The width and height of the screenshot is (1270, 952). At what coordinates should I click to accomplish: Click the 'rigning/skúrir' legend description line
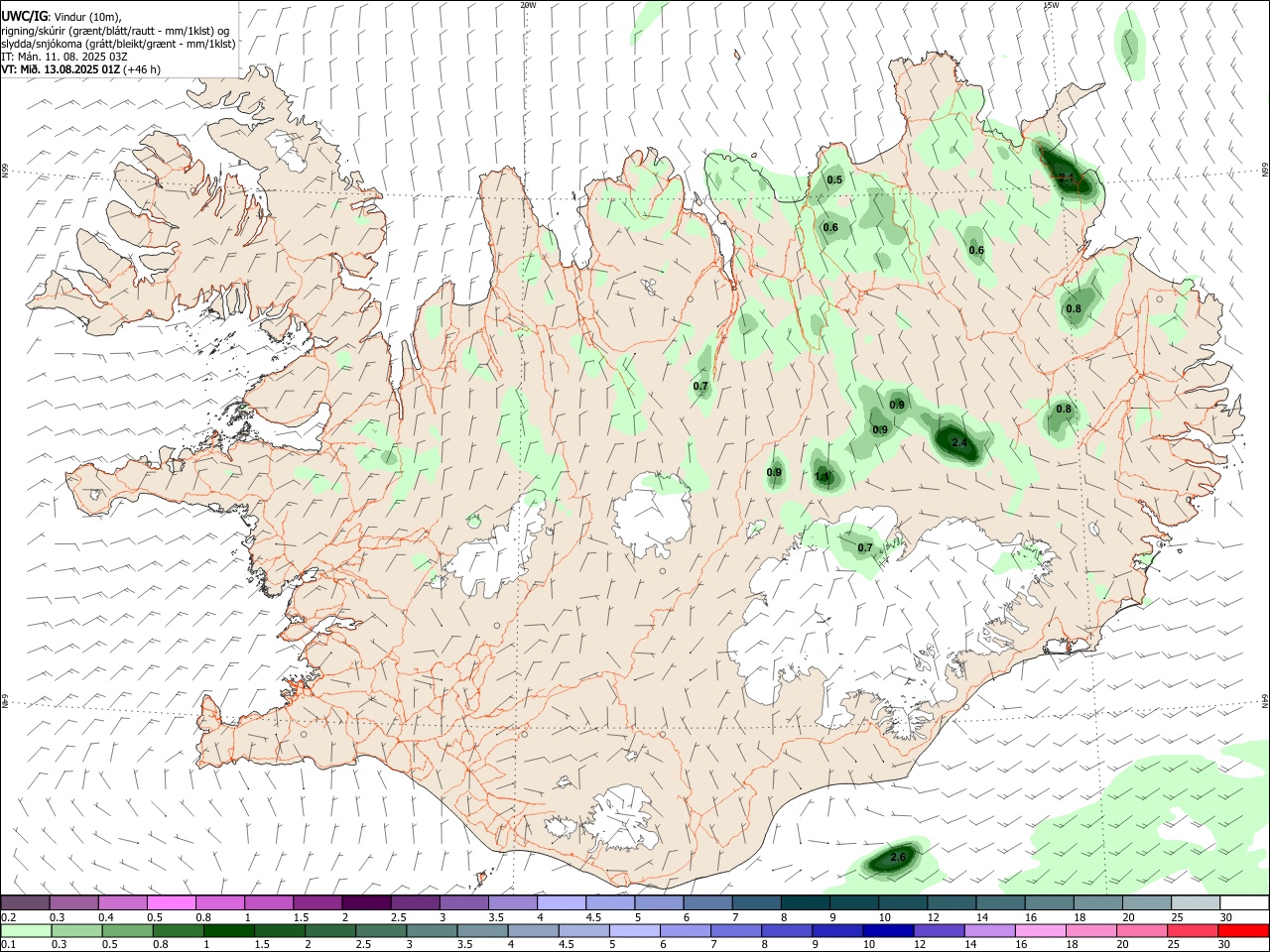pyautogui.click(x=115, y=30)
